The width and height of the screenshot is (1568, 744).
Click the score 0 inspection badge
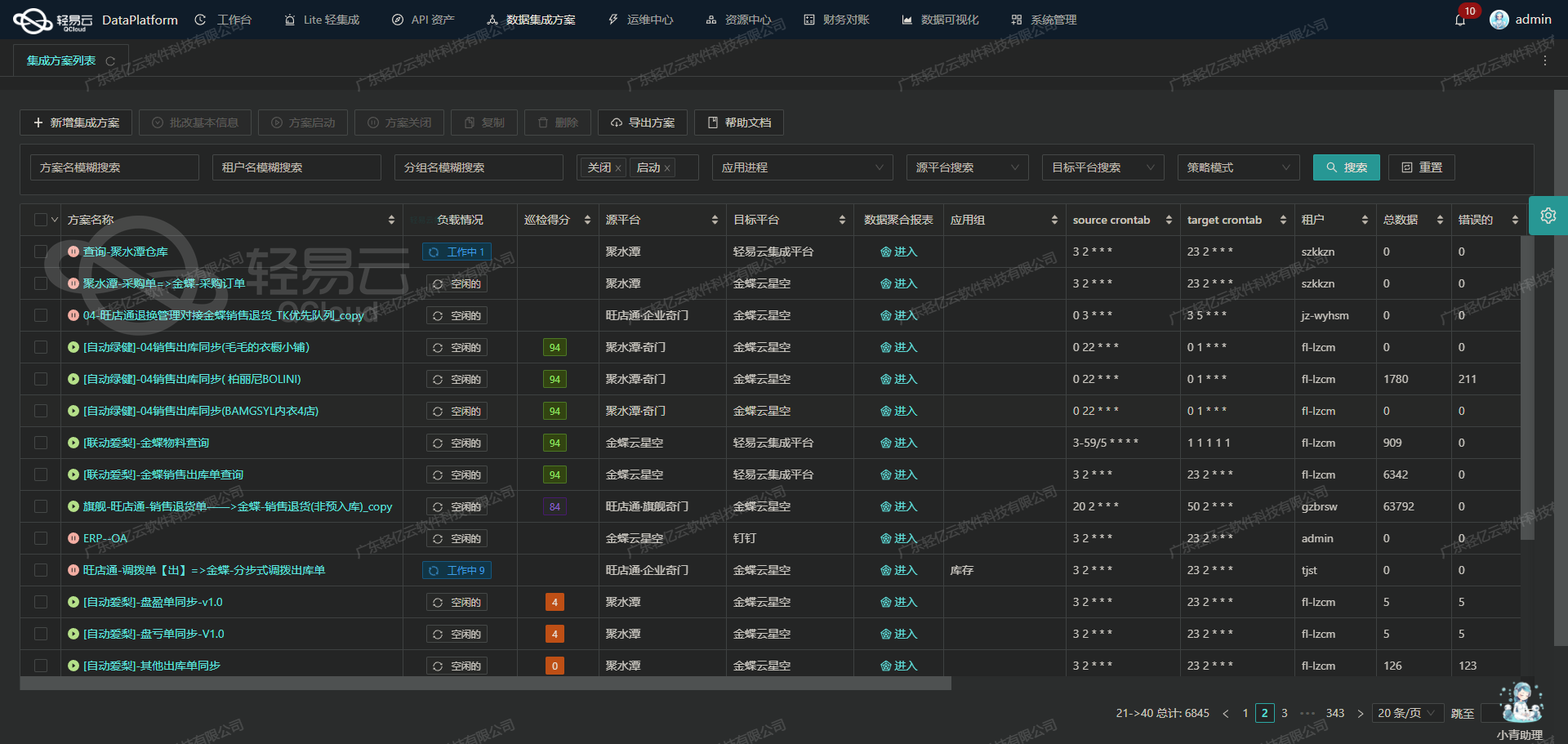pos(555,666)
